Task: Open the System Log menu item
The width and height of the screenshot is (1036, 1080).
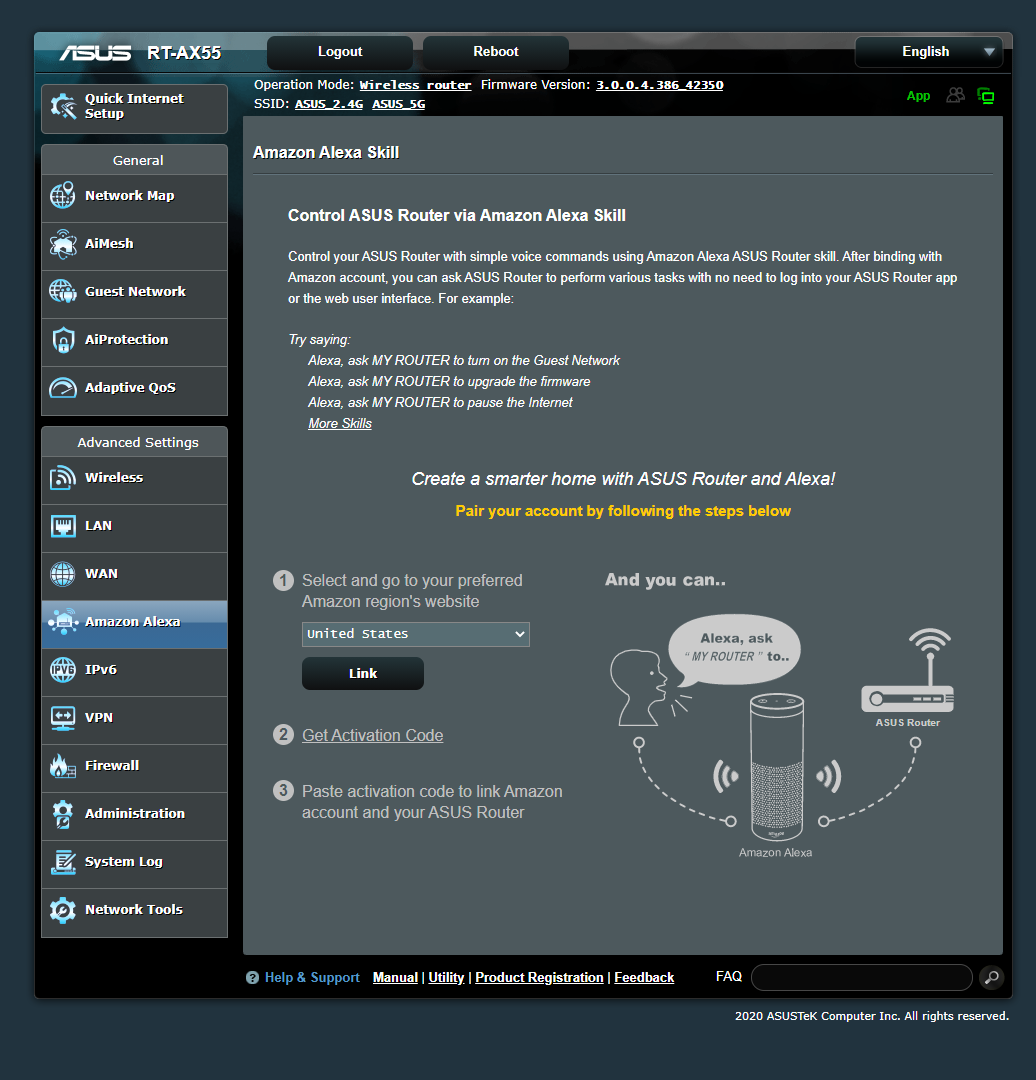Action: pyautogui.click(x=134, y=864)
